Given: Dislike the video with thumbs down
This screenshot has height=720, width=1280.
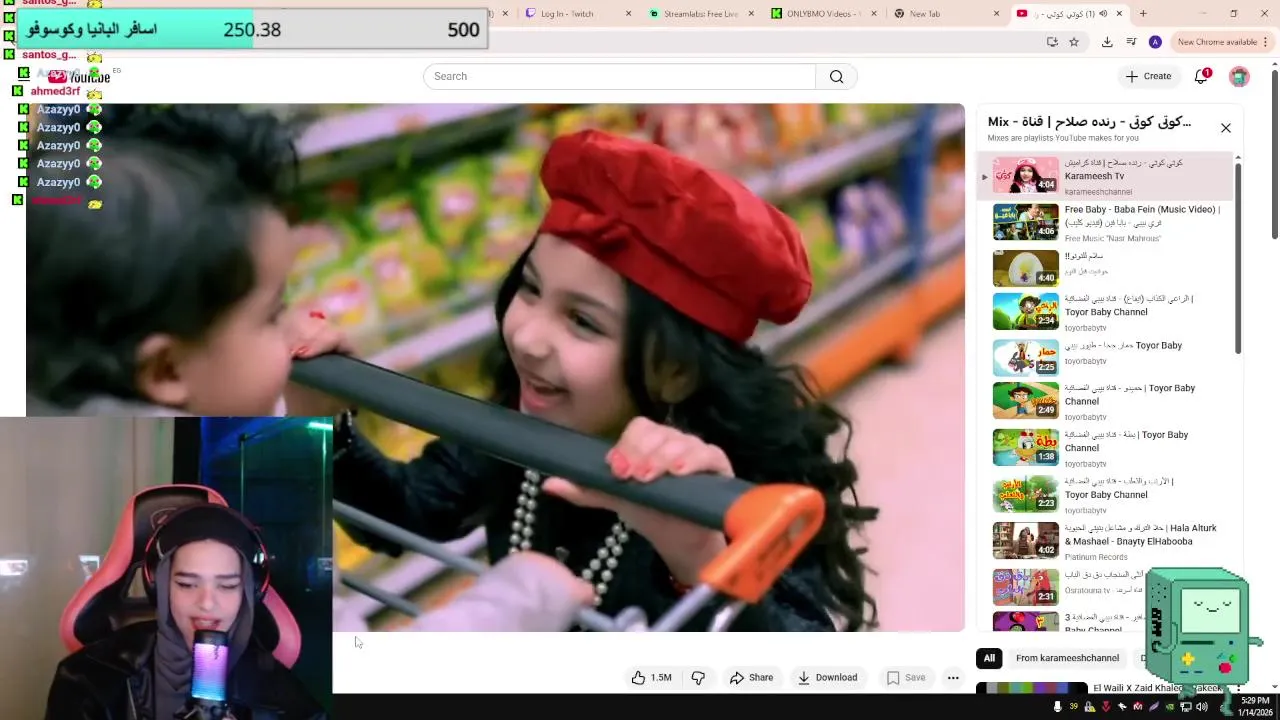Looking at the screenshot, I should [698, 678].
